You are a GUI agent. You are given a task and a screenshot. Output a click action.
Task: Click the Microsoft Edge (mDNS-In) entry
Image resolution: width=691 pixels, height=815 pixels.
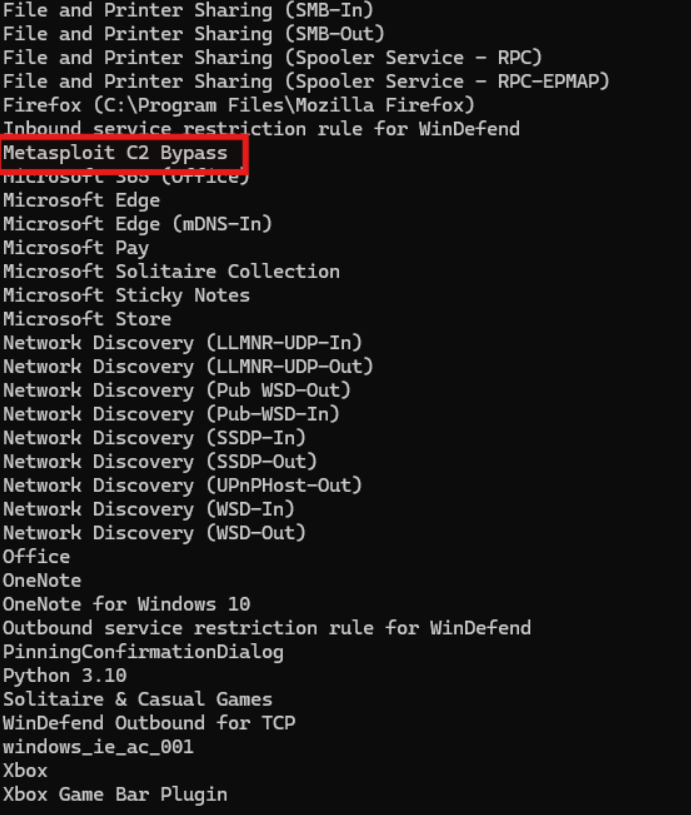click(137, 224)
